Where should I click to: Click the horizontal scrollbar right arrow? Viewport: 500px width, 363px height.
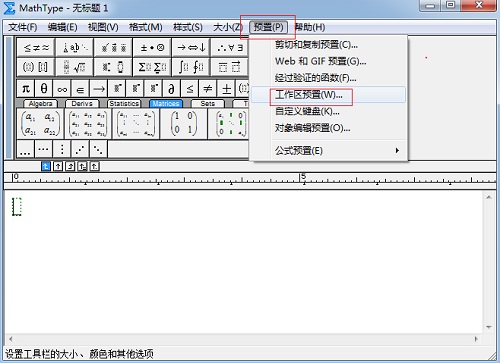(x=476, y=339)
